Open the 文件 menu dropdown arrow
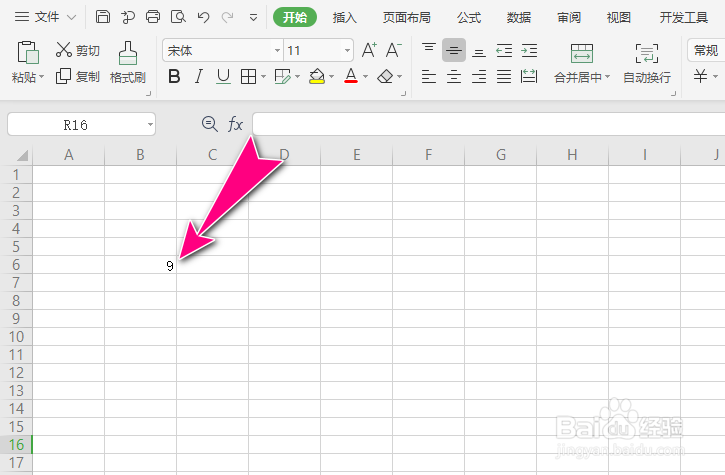This screenshot has height=475, width=725. (72, 18)
